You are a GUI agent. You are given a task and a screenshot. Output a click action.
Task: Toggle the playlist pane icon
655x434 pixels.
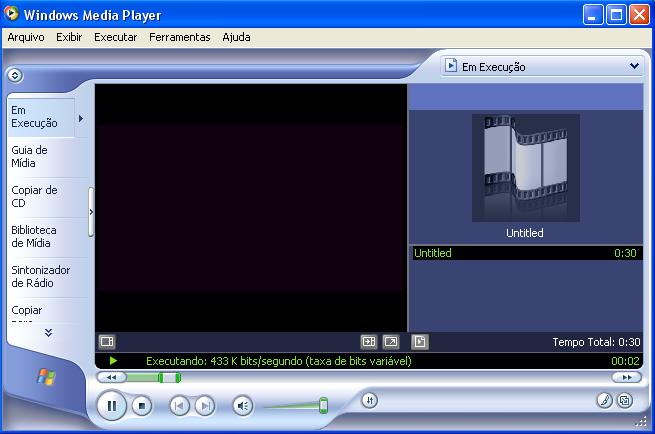click(x=419, y=342)
